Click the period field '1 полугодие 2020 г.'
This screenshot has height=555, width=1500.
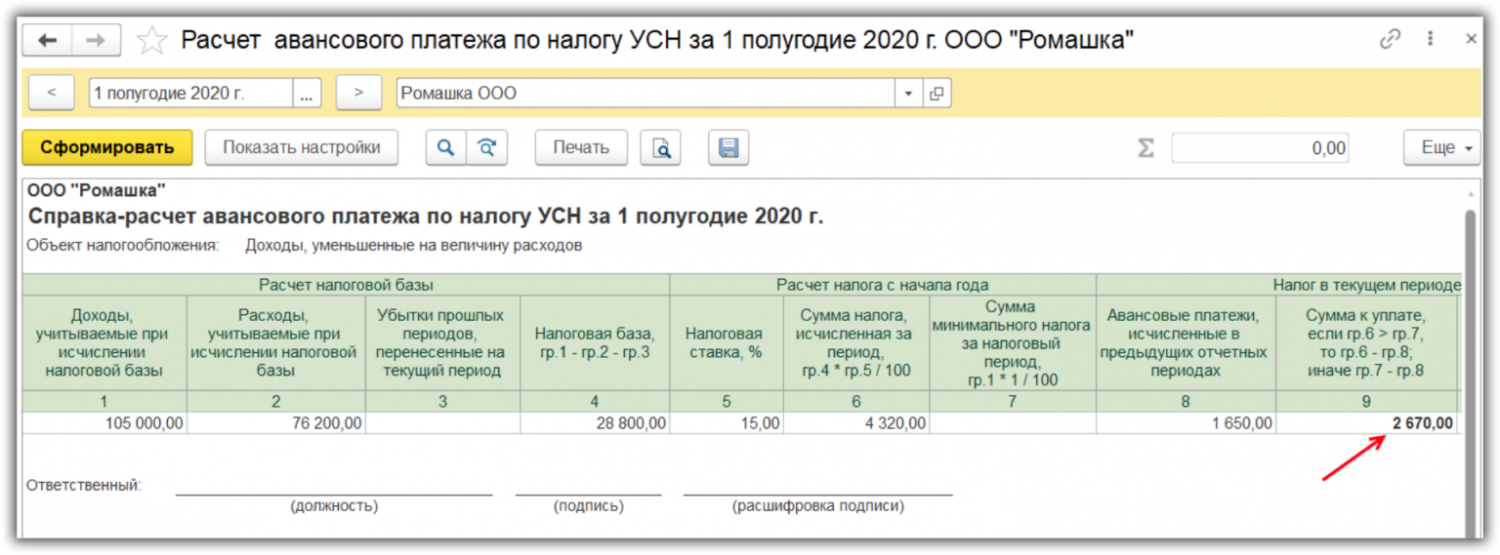(190, 93)
